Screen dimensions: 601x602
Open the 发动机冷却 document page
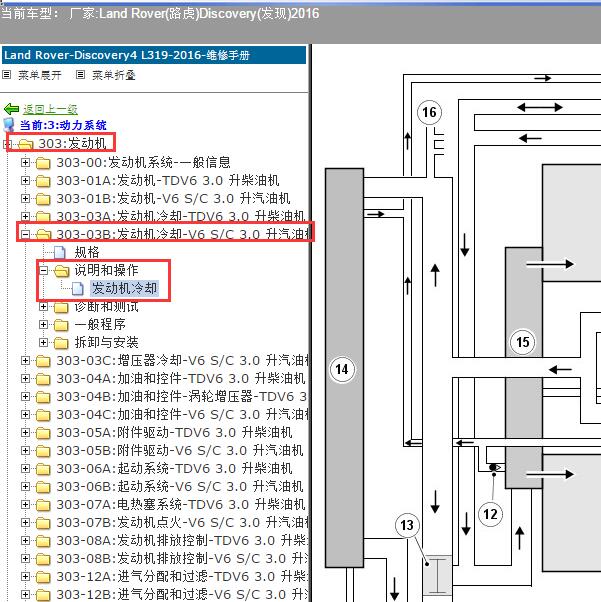[124, 288]
